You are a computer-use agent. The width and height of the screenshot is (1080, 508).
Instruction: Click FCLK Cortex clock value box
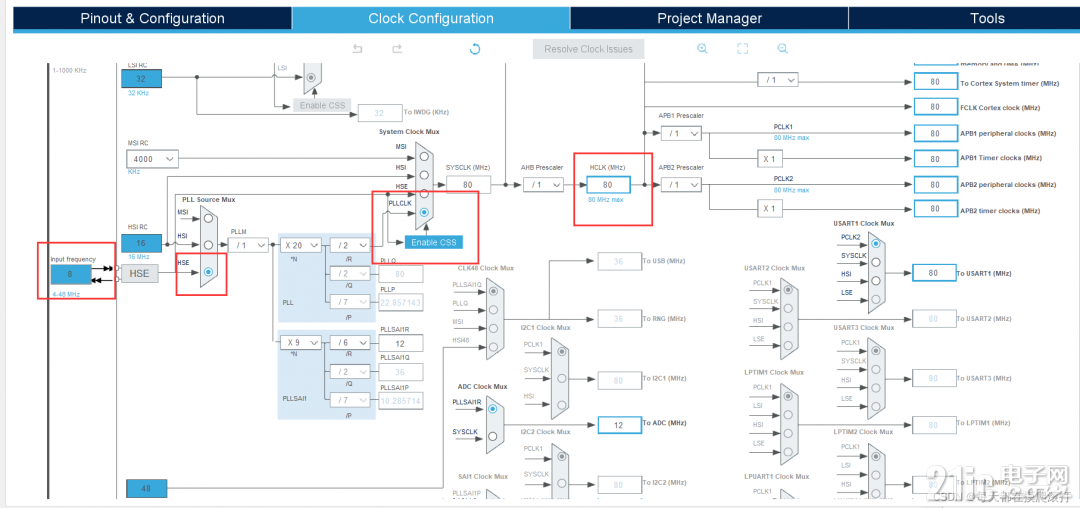point(935,107)
